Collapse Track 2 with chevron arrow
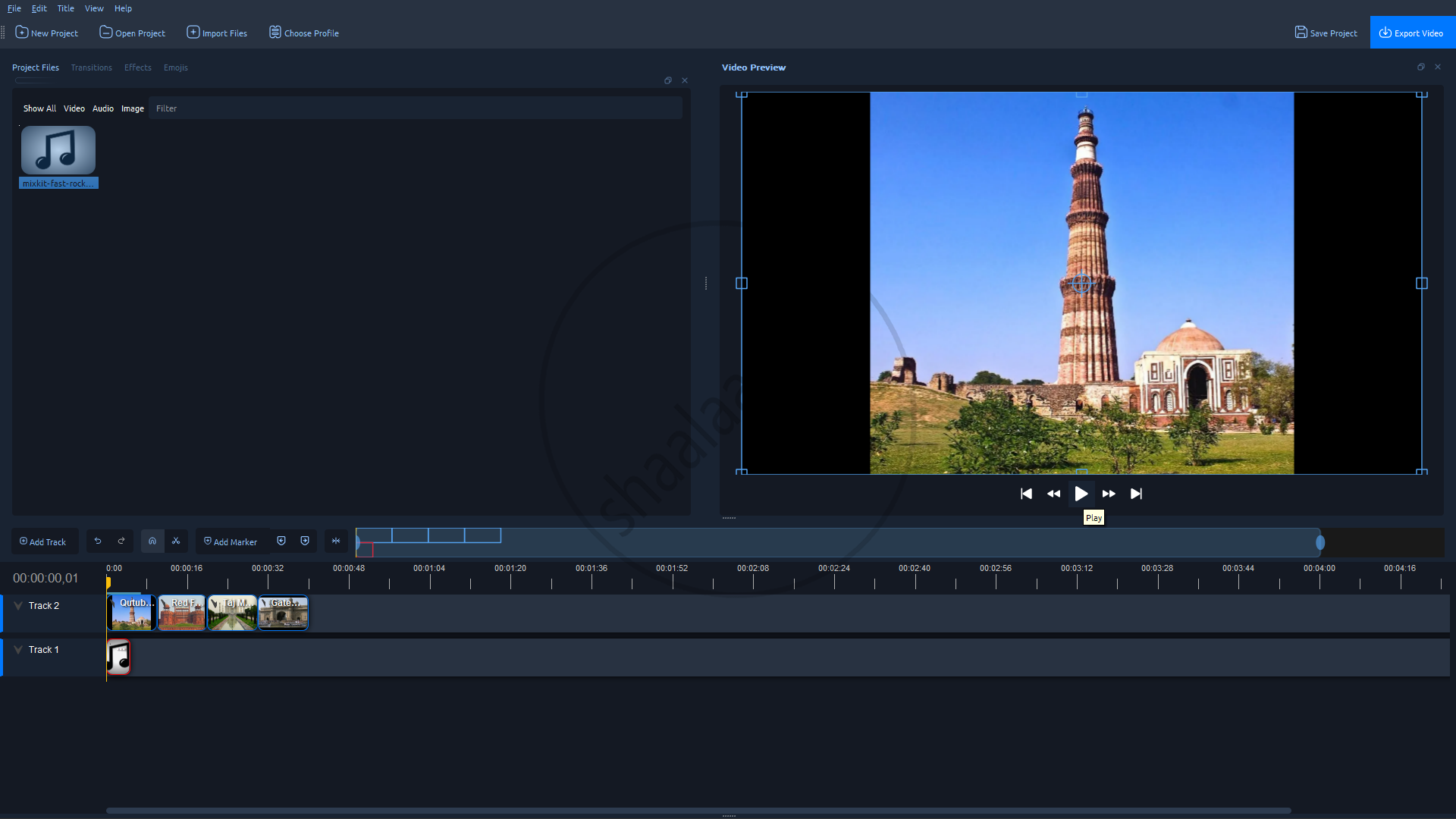1456x819 pixels. point(18,606)
